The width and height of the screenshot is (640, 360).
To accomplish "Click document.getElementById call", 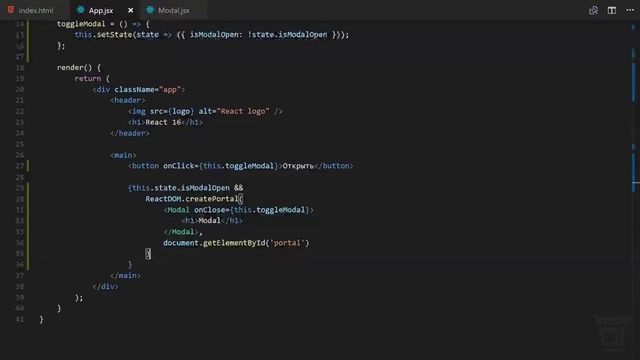I will [x=236, y=243].
